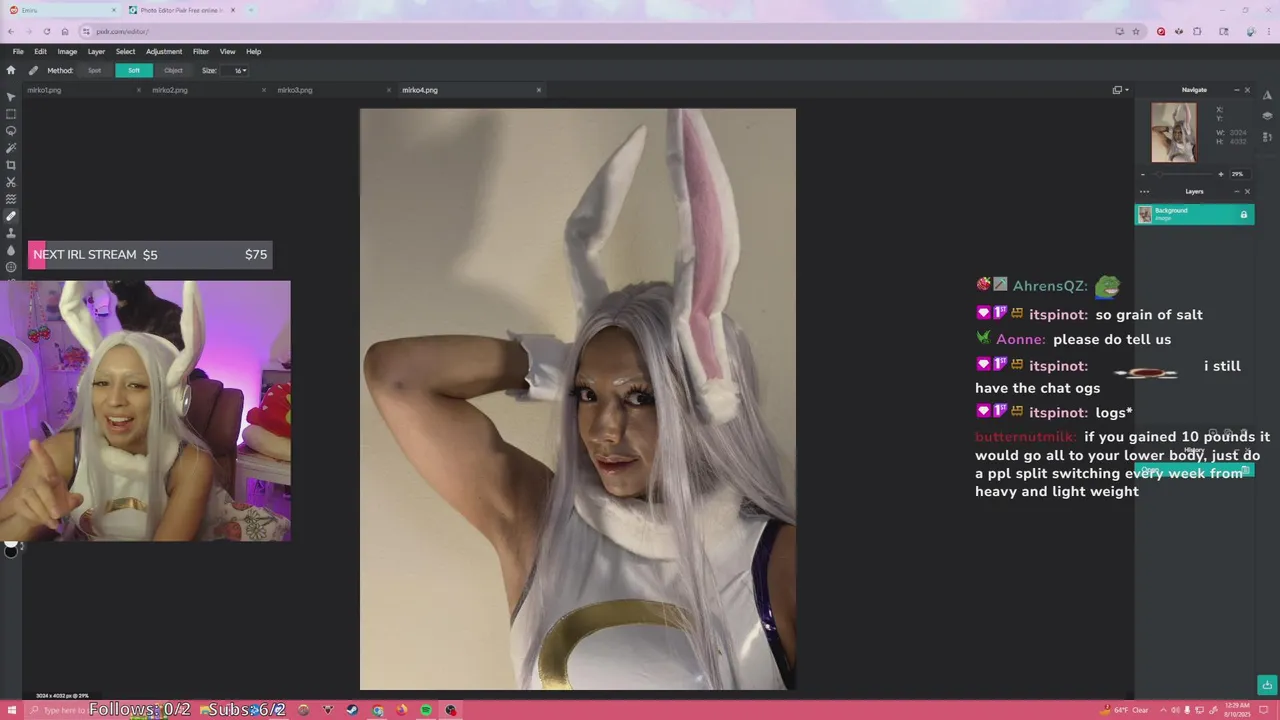Open the Layer menu

pyautogui.click(x=96, y=51)
